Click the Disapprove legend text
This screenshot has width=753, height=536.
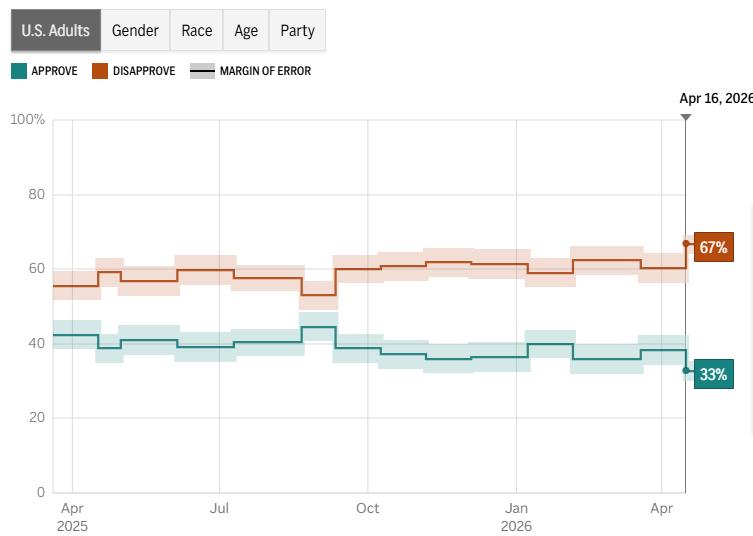point(144,71)
